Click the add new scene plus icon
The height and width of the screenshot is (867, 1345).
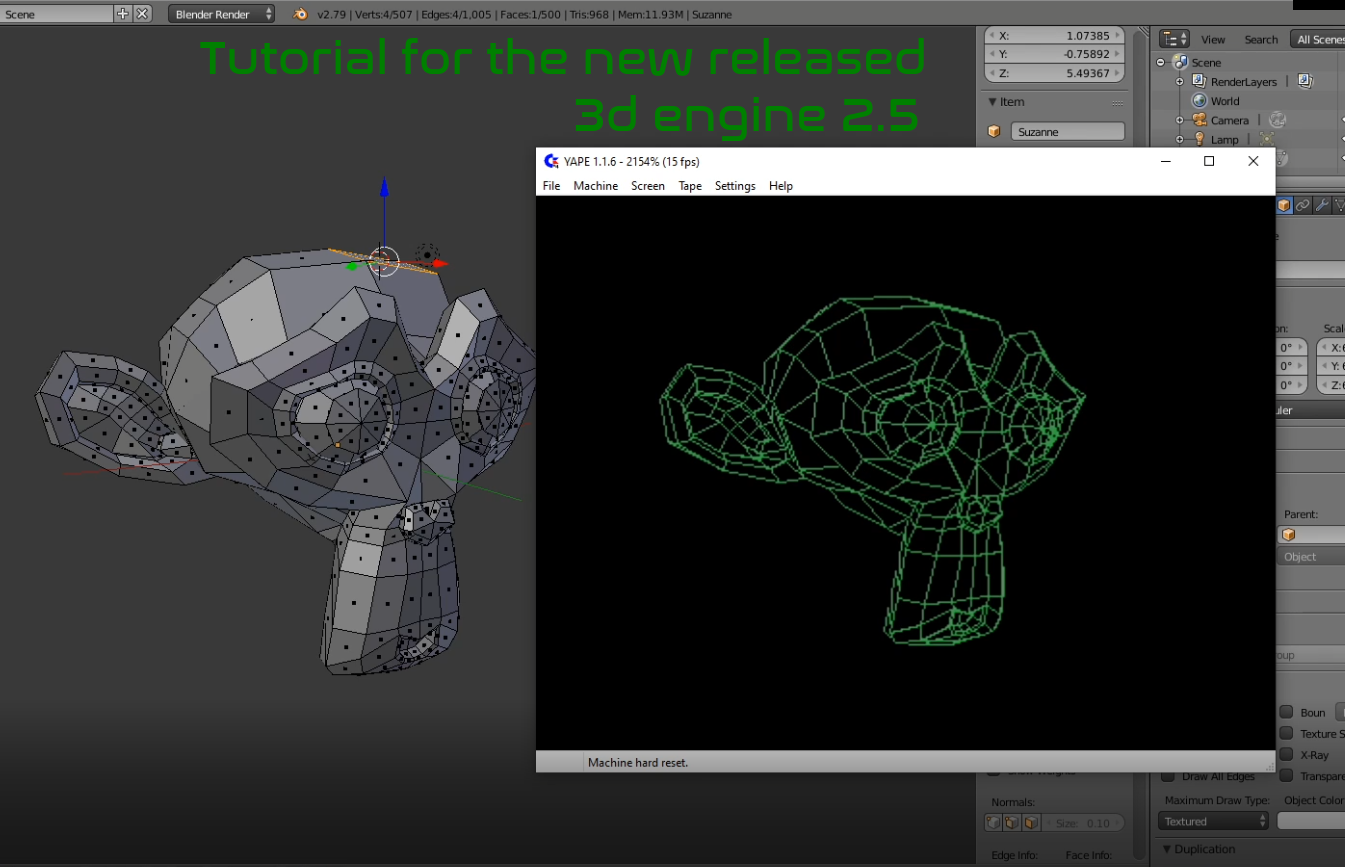[x=123, y=14]
